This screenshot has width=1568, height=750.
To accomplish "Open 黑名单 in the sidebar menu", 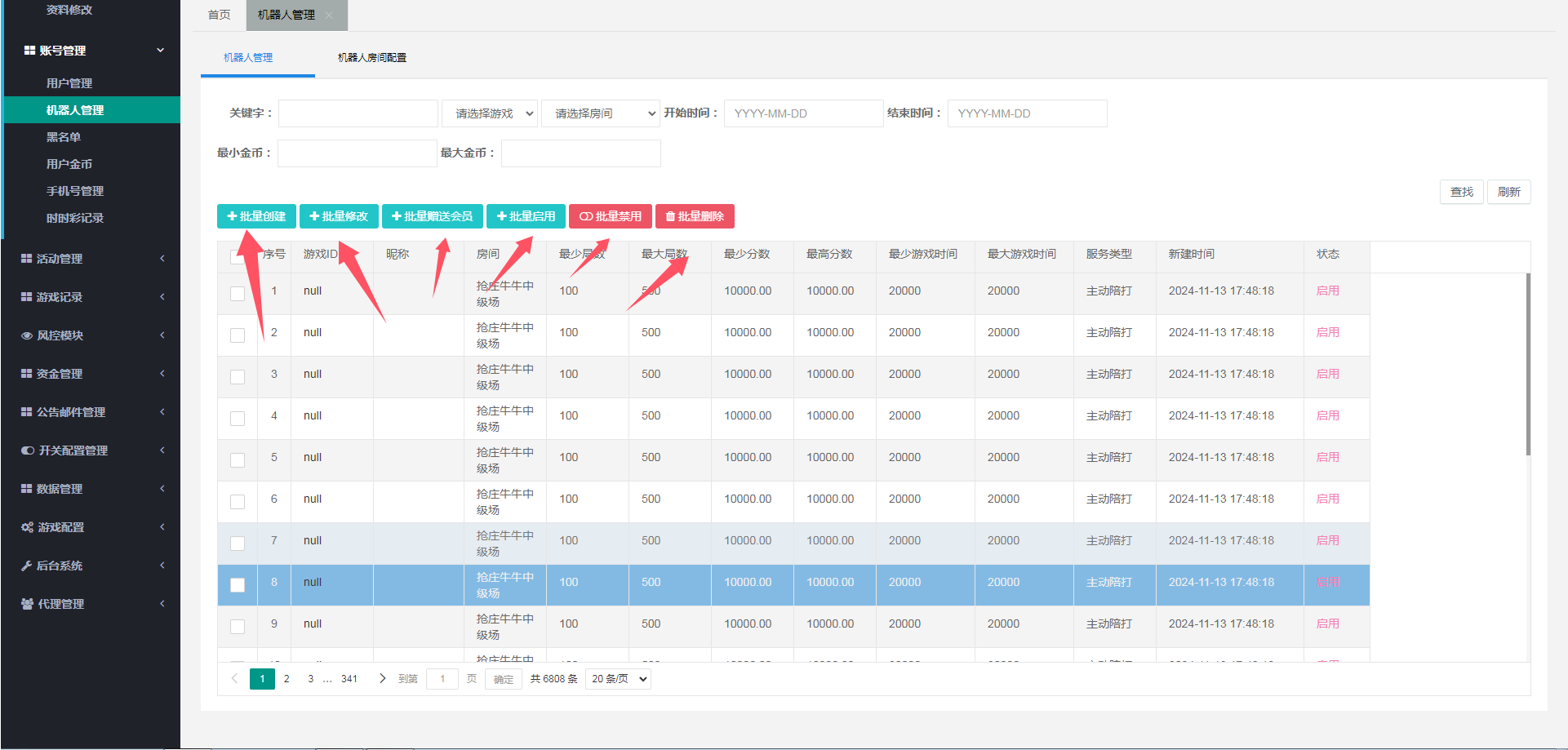I will click(64, 137).
